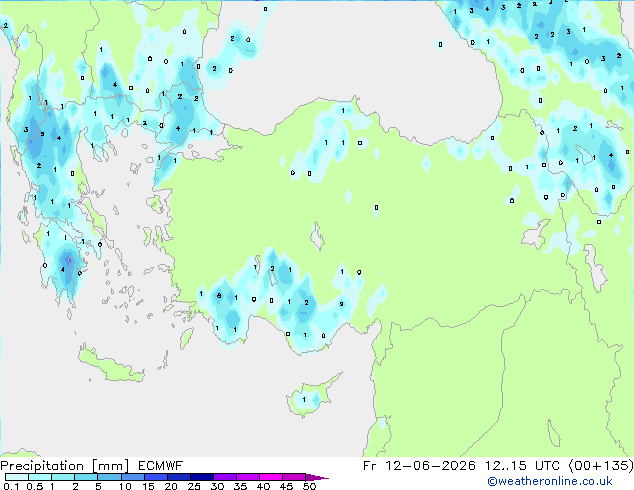
Task: Click the "Fr" weekday label
Action: 370,466
